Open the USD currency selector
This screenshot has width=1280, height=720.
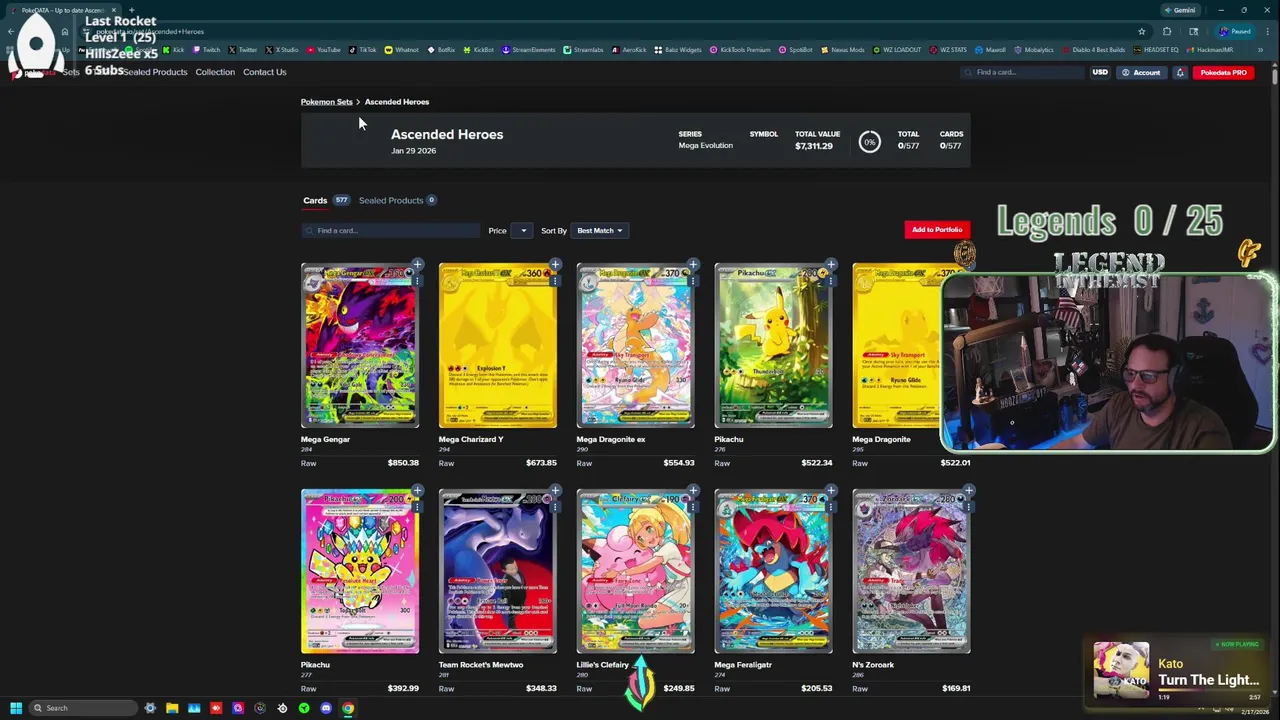click(x=1100, y=72)
